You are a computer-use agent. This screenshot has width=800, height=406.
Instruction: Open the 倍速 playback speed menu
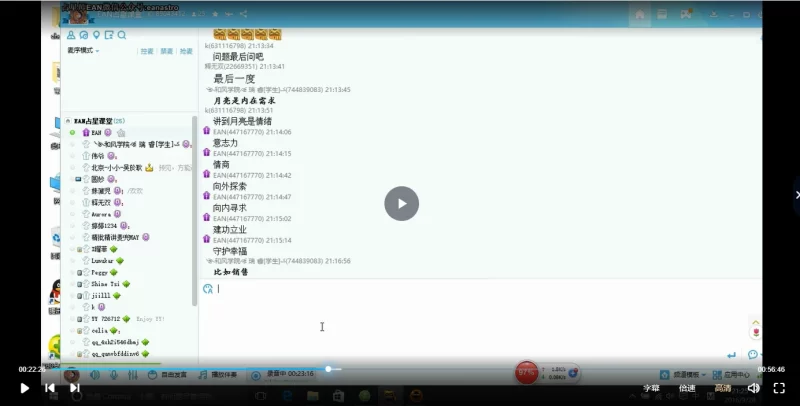[687, 388]
